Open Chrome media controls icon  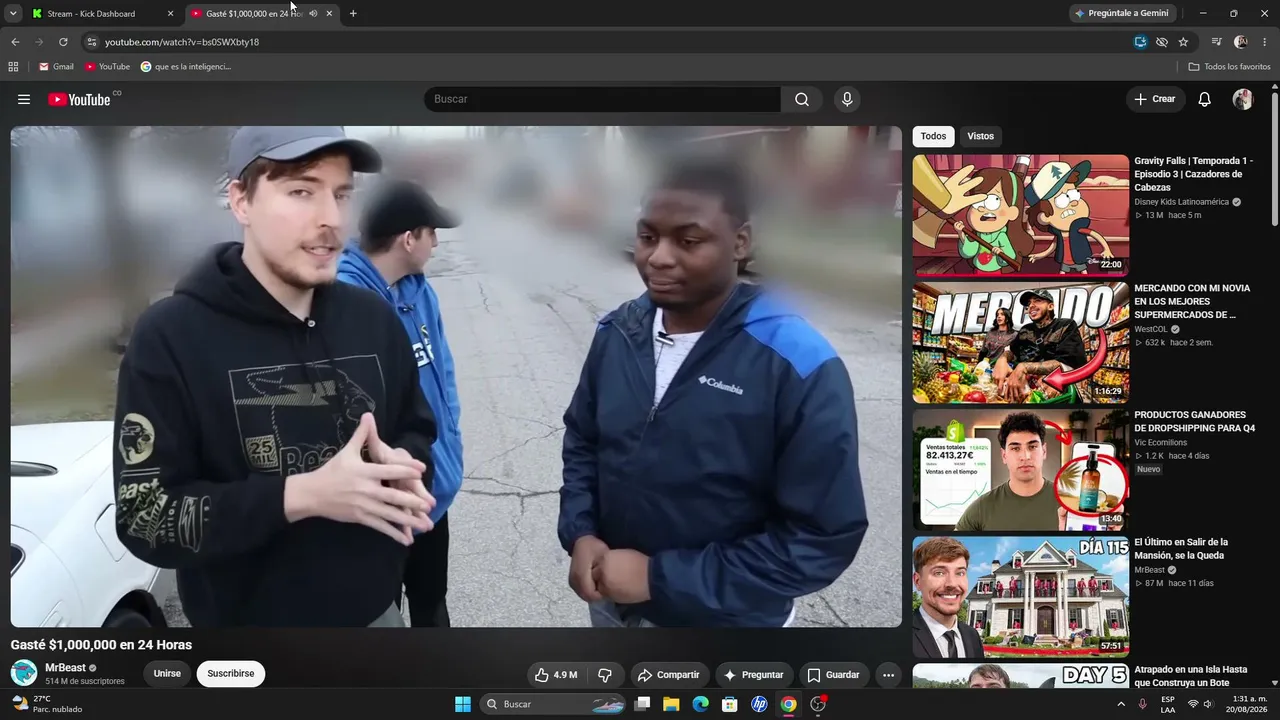tap(1217, 42)
